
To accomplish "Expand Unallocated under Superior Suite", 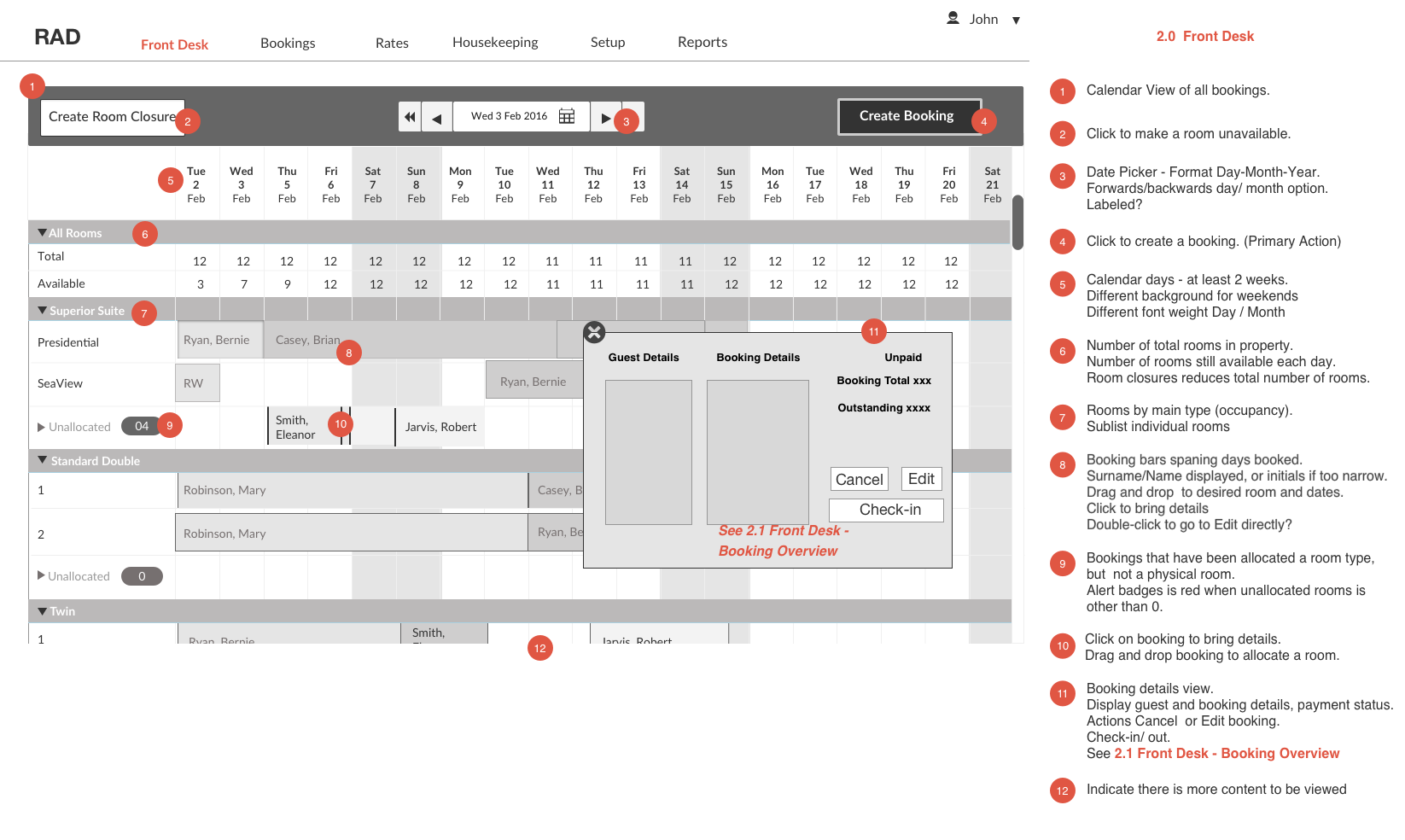I will pyautogui.click(x=41, y=427).
